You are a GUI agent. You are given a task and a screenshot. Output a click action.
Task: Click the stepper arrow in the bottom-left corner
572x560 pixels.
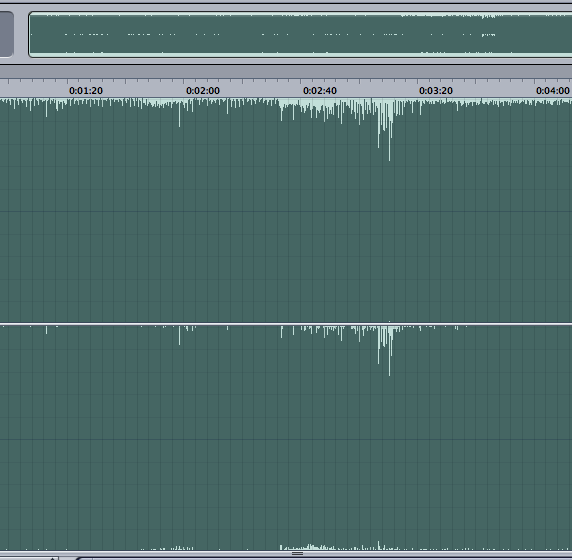[x=52, y=558]
